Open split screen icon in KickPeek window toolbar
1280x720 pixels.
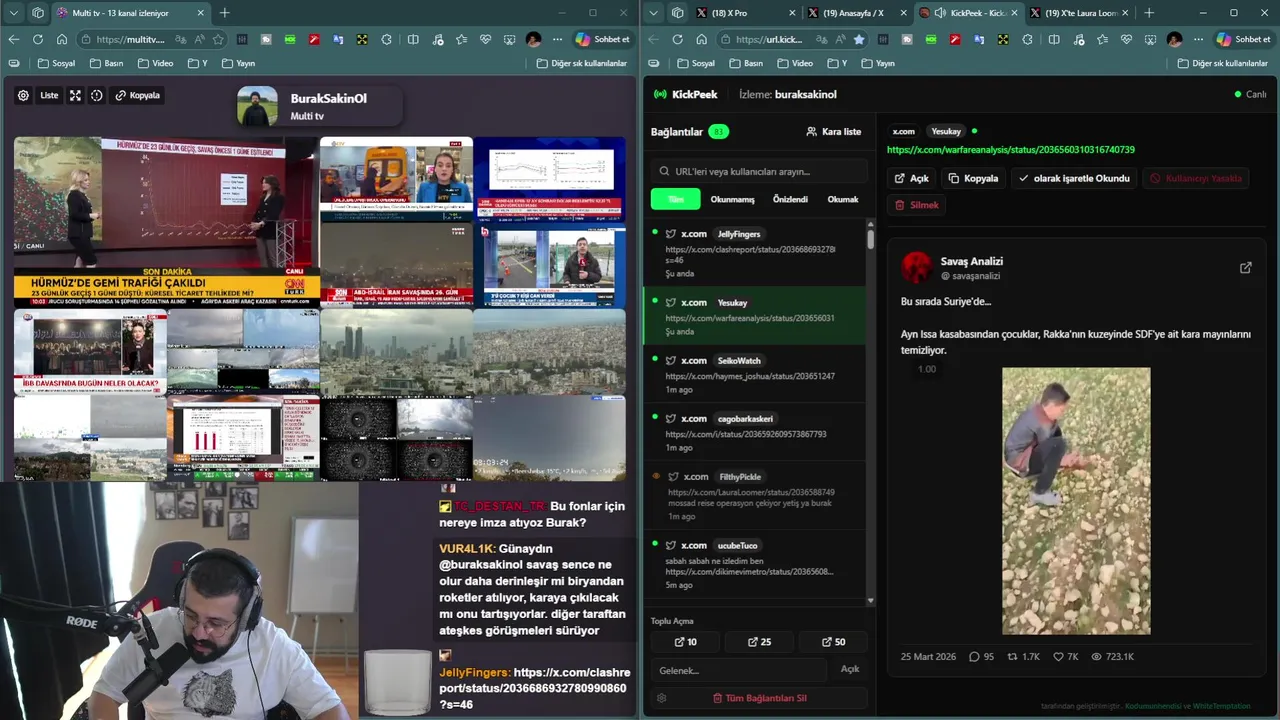pyautogui.click(x=1053, y=39)
